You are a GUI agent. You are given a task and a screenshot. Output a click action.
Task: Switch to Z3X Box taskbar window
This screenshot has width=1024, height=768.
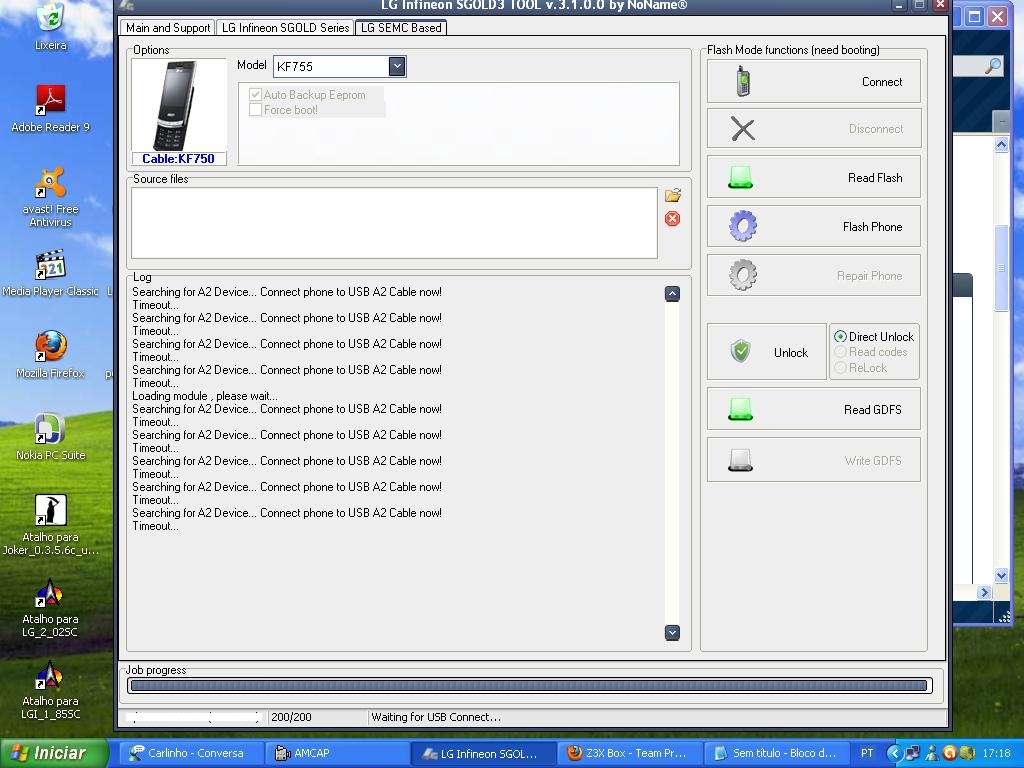click(630, 753)
